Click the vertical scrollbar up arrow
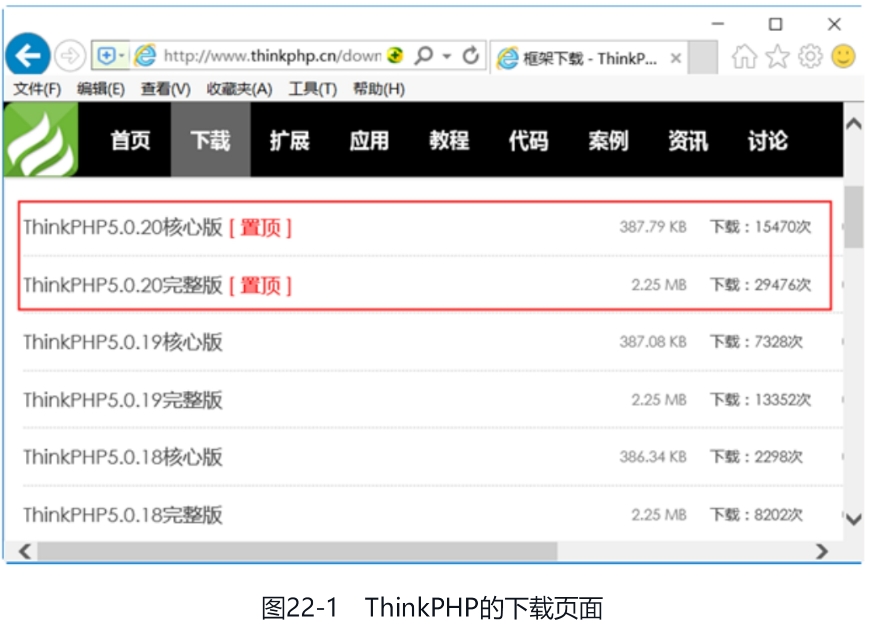Screen dimensions: 870x634 click(x=854, y=124)
